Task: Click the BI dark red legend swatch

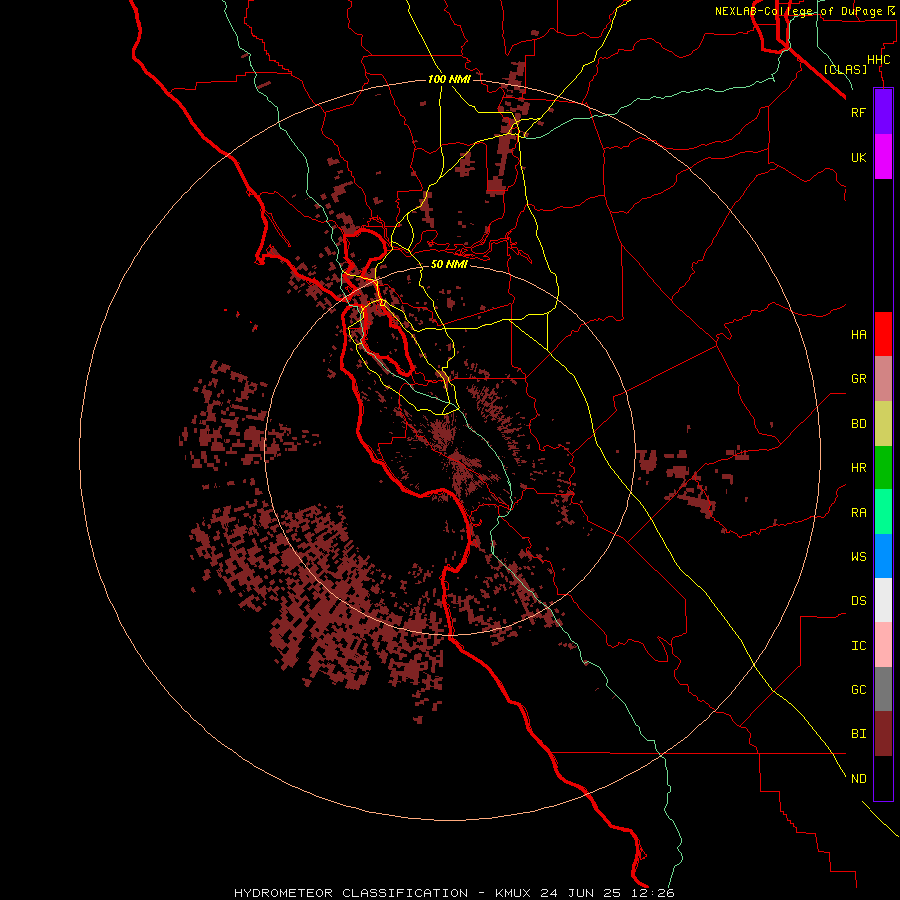Action: (883, 734)
